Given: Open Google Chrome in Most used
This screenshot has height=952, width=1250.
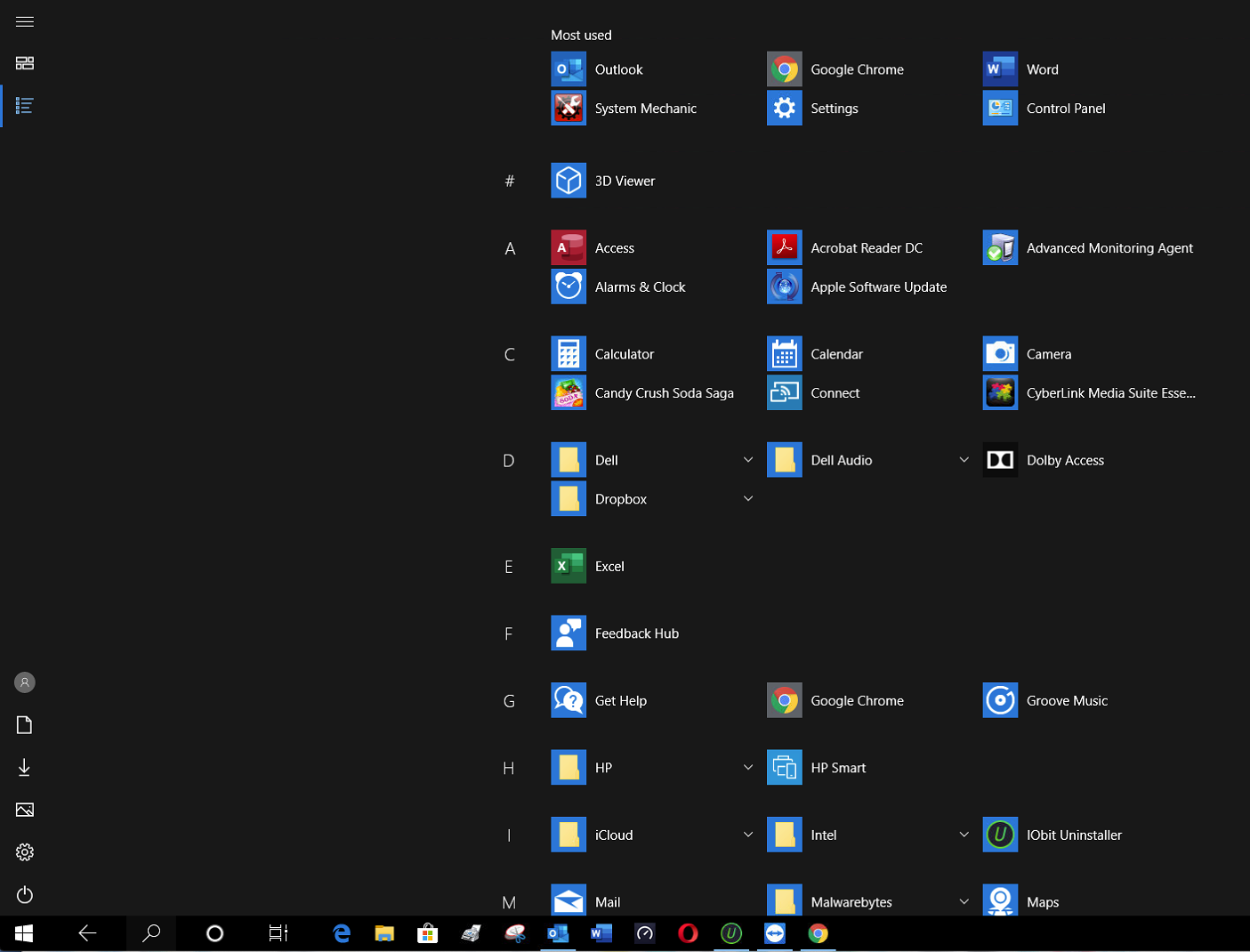Looking at the screenshot, I should point(867,69).
